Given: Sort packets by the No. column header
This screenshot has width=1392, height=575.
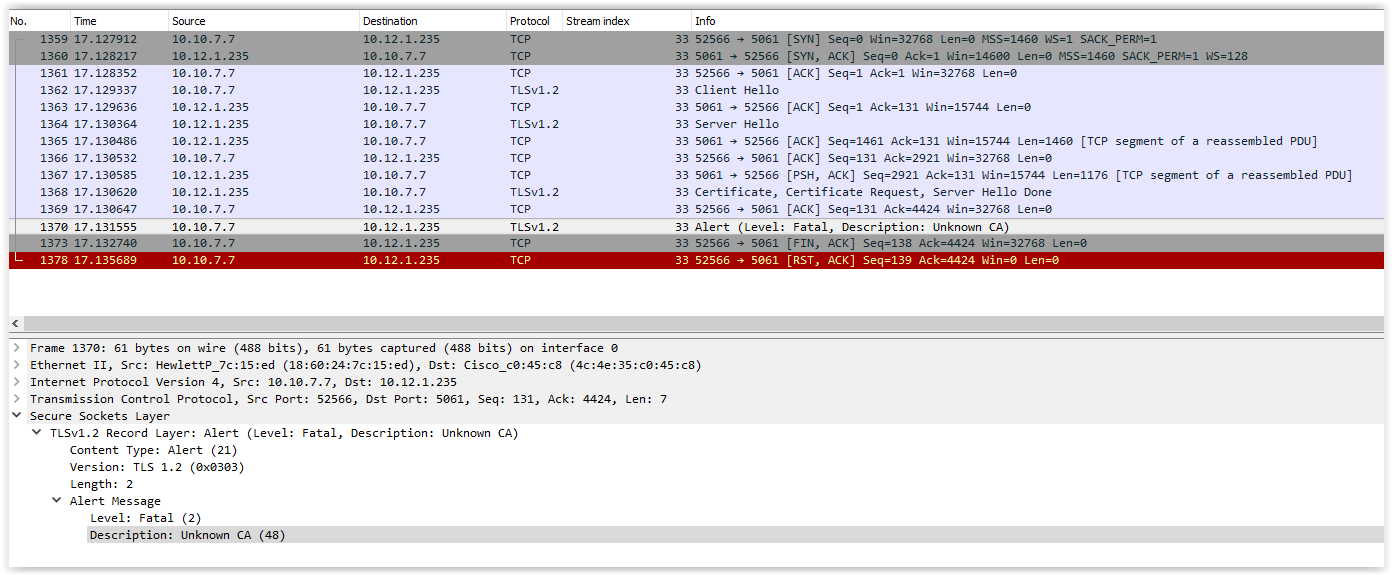Looking at the screenshot, I should [39, 21].
